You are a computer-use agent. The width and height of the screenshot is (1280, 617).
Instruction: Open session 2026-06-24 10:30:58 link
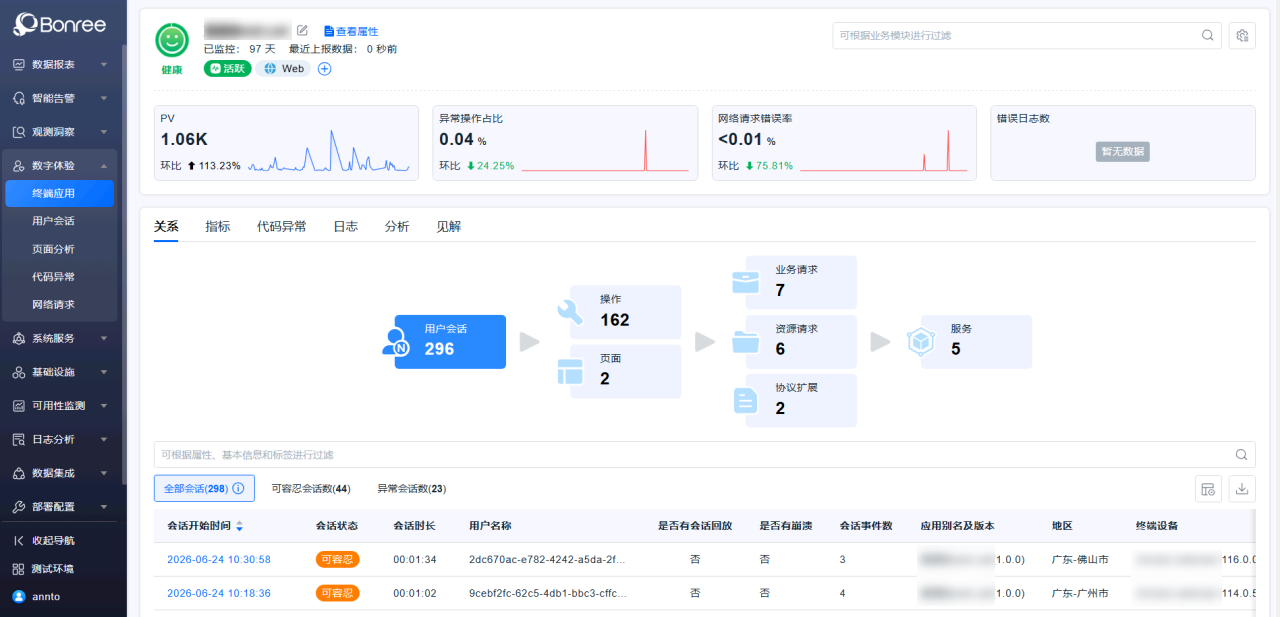pos(219,560)
